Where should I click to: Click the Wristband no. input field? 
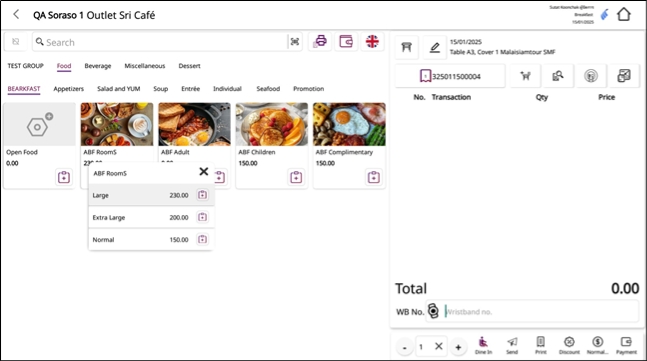(541, 311)
